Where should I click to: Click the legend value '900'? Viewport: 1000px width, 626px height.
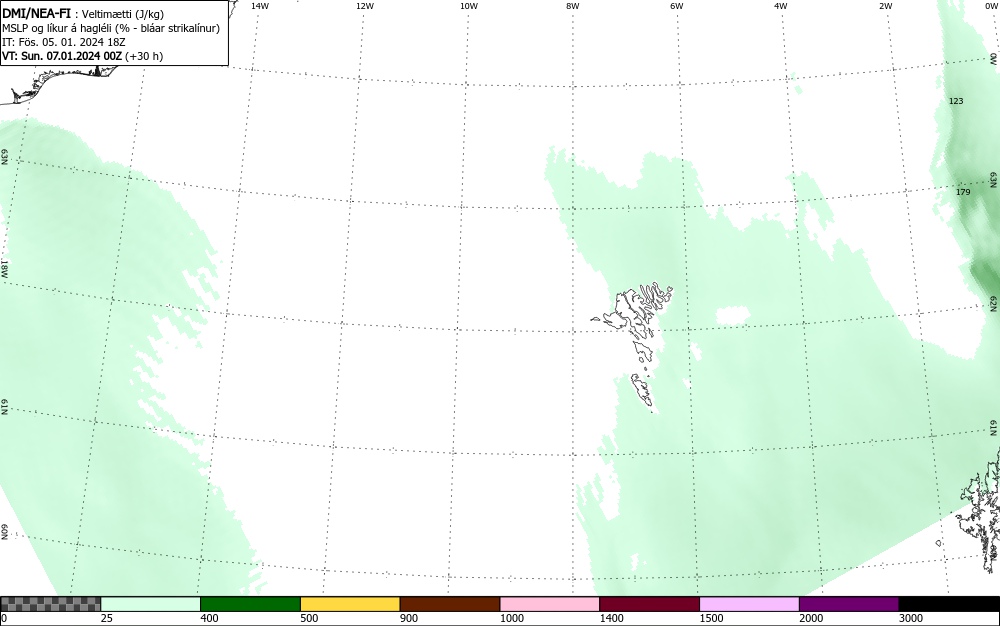point(409,618)
